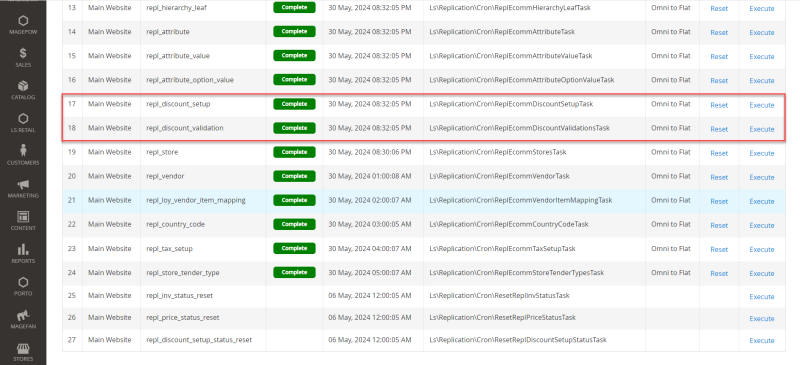Click Execute for repl_discount_setup_status_reset job

762,340
